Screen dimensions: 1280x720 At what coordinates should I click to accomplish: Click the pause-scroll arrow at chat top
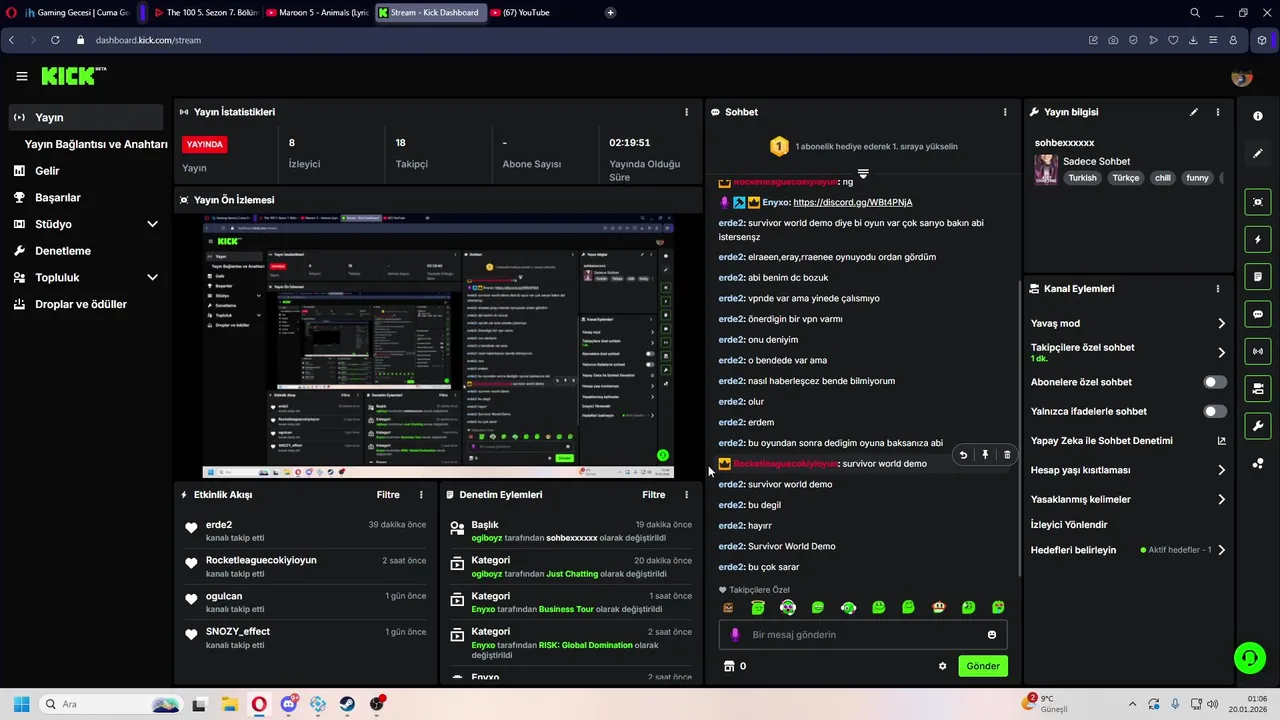863,174
